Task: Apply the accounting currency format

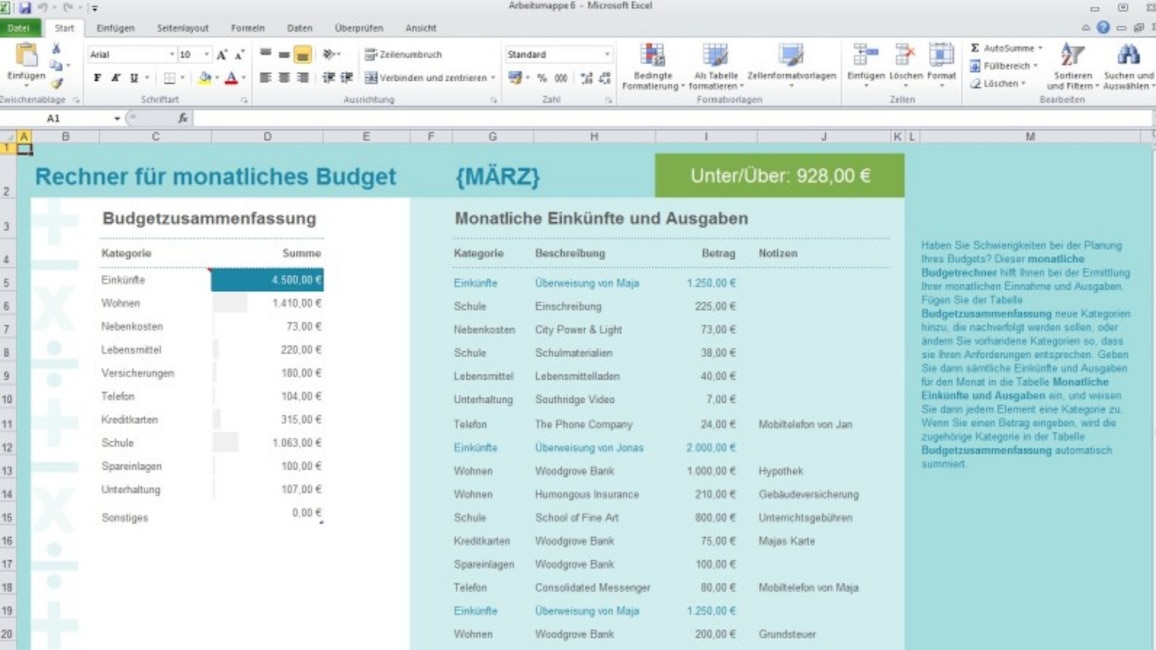Action: tap(515, 77)
